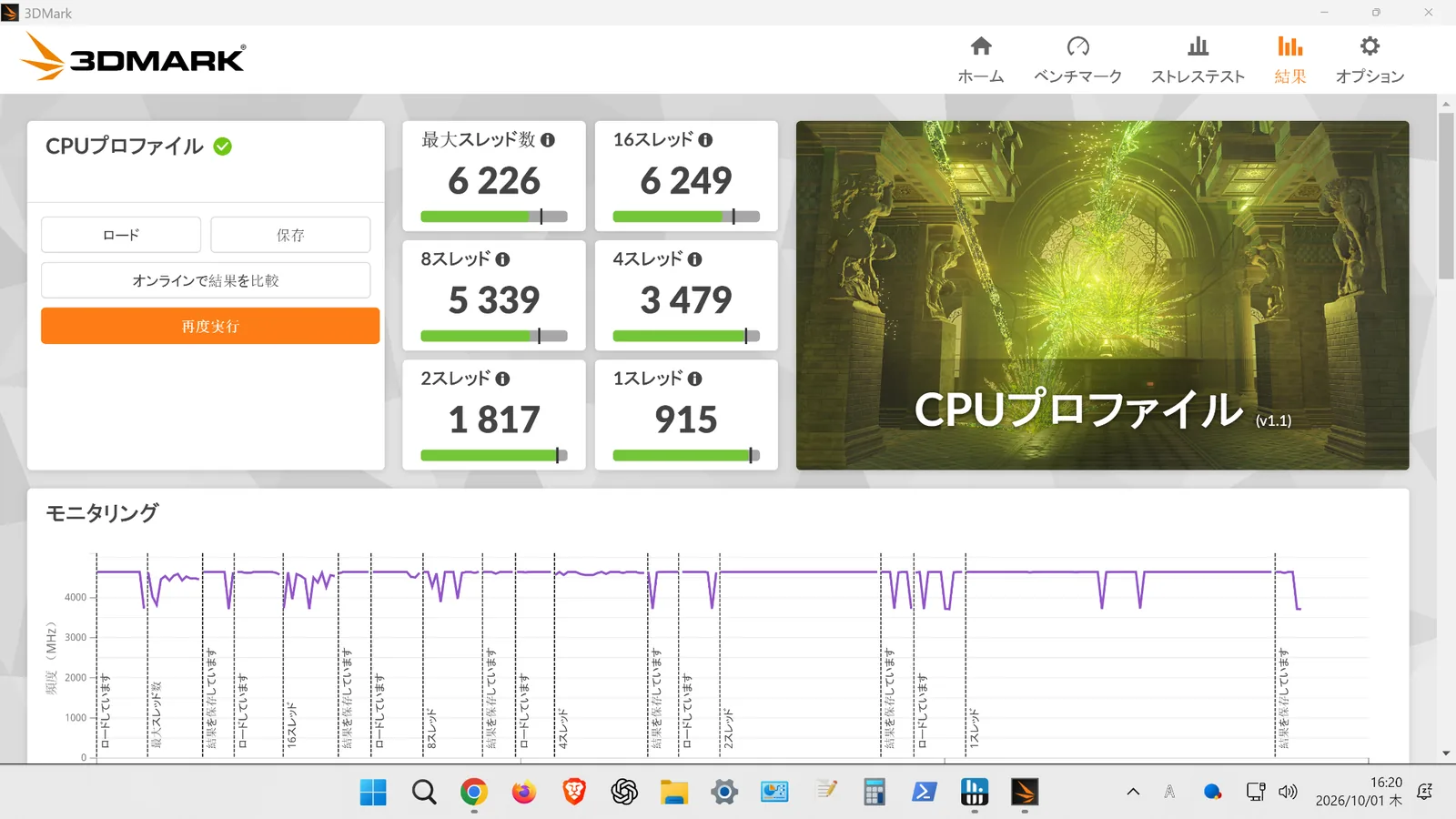This screenshot has height=819, width=1456.
Task: Click the CPUプロファイル preview image
Action: click(1102, 296)
